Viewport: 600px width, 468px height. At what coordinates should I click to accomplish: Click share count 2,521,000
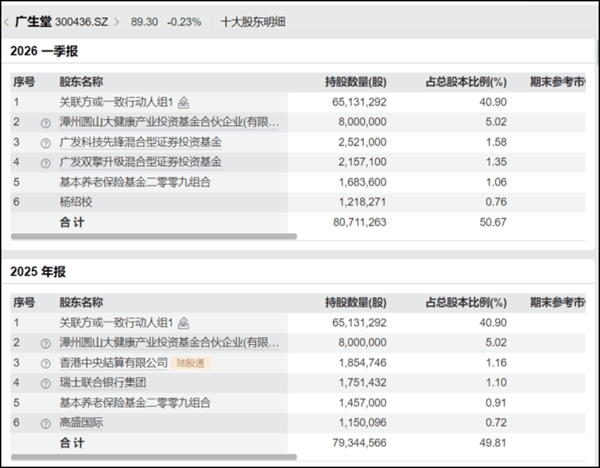coord(362,142)
